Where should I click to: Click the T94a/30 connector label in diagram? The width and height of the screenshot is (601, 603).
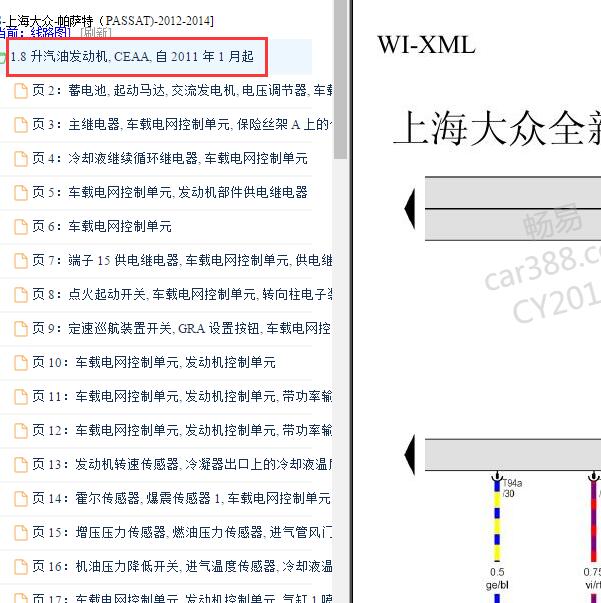coord(512,488)
